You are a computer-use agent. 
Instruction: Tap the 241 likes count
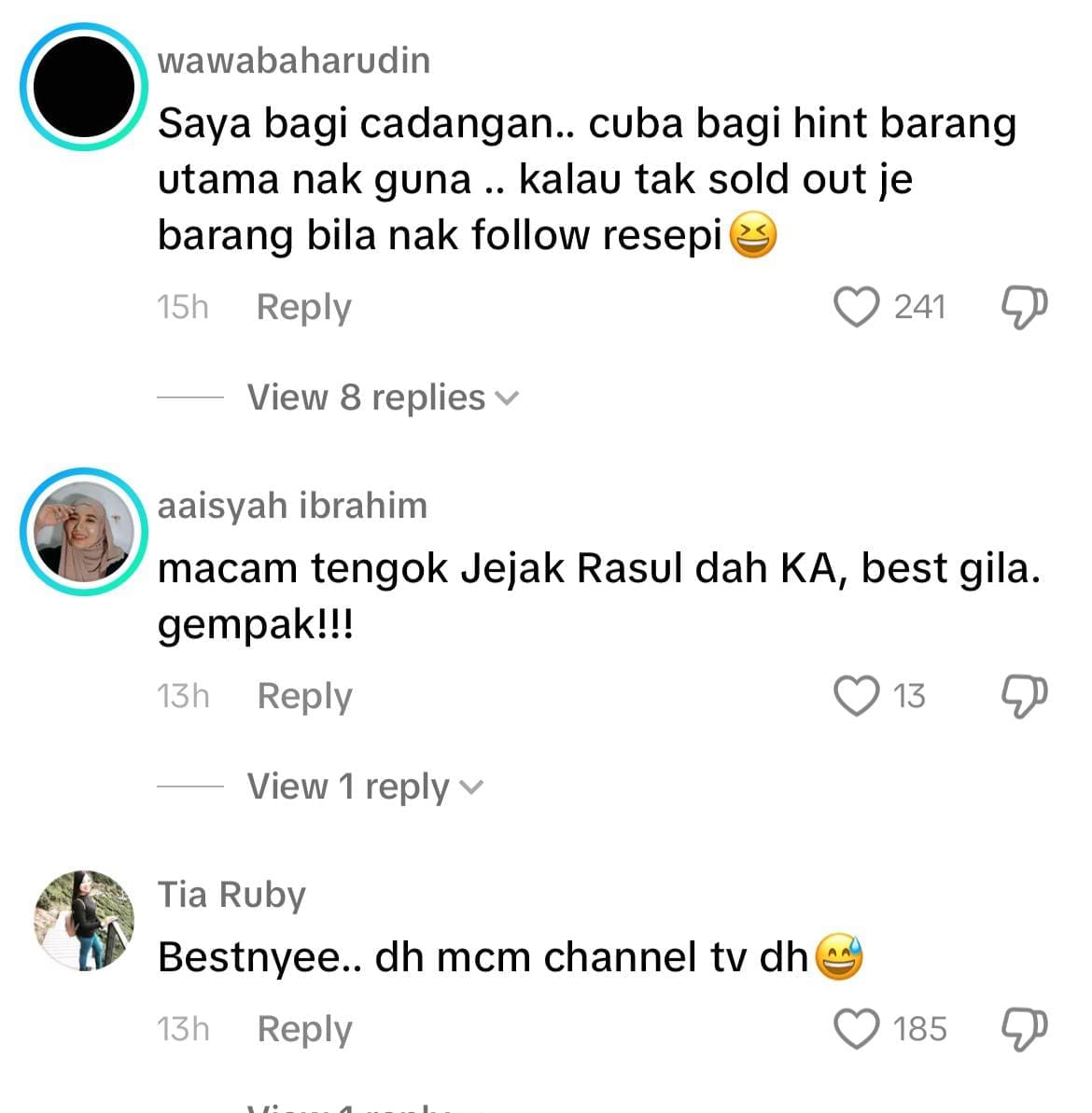[x=919, y=307]
